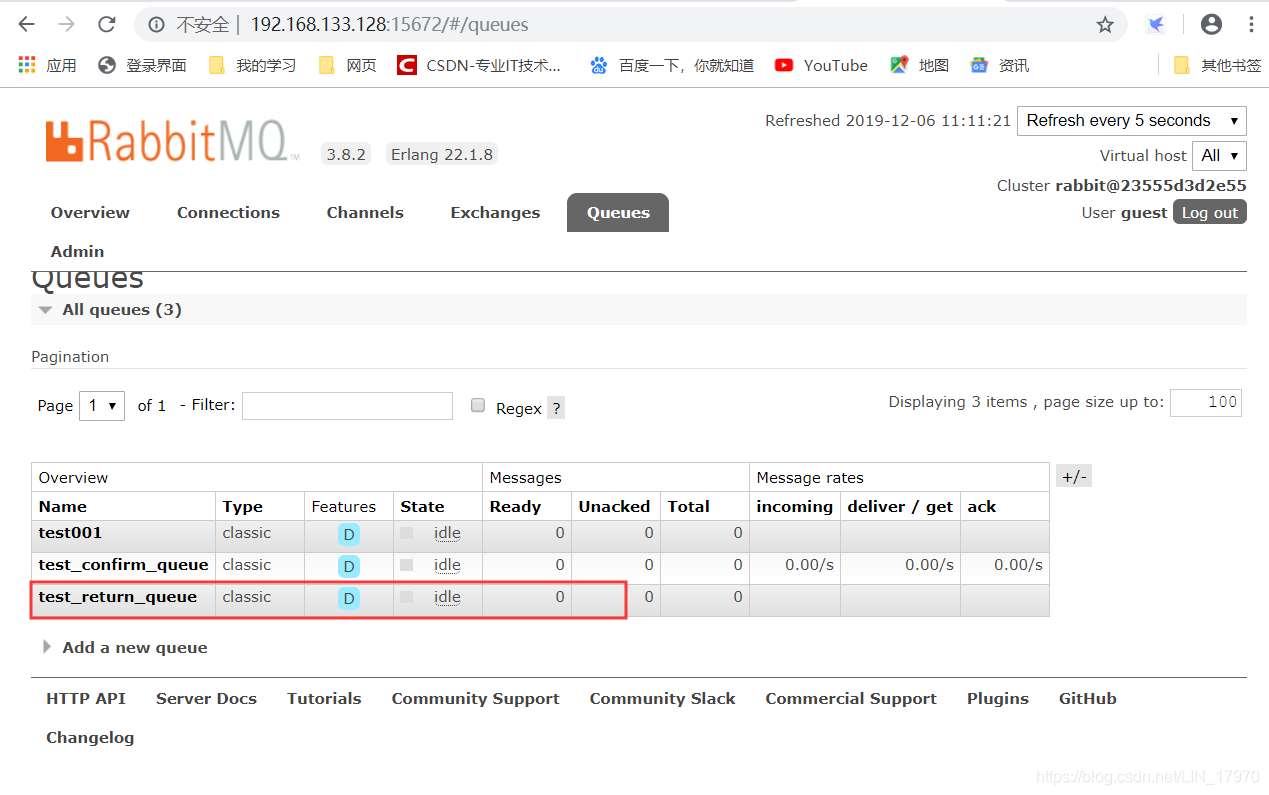The image size is (1269, 795).
Task: Go to the Channels tab
Action: click(x=365, y=212)
